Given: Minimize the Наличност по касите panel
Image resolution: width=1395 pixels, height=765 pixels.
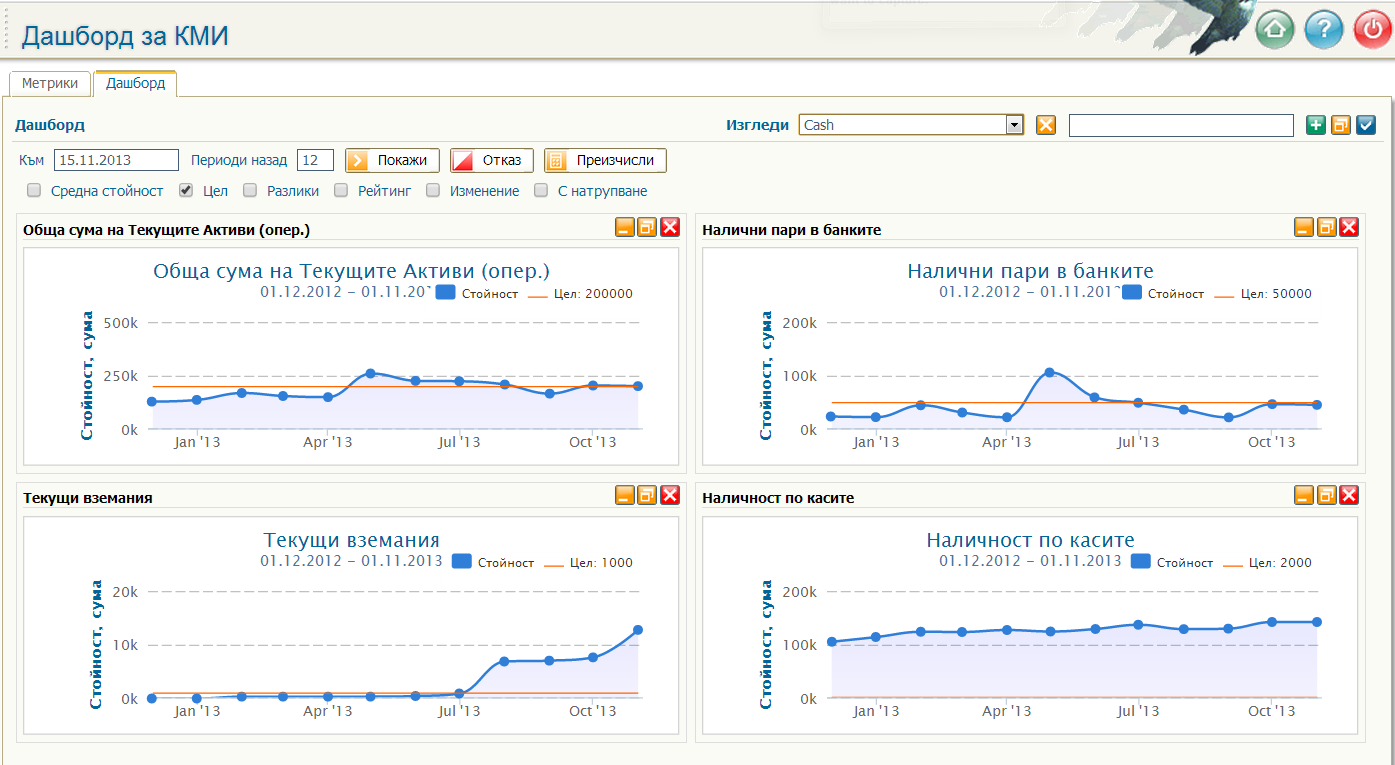Looking at the screenshot, I should pyautogui.click(x=1303, y=495).
